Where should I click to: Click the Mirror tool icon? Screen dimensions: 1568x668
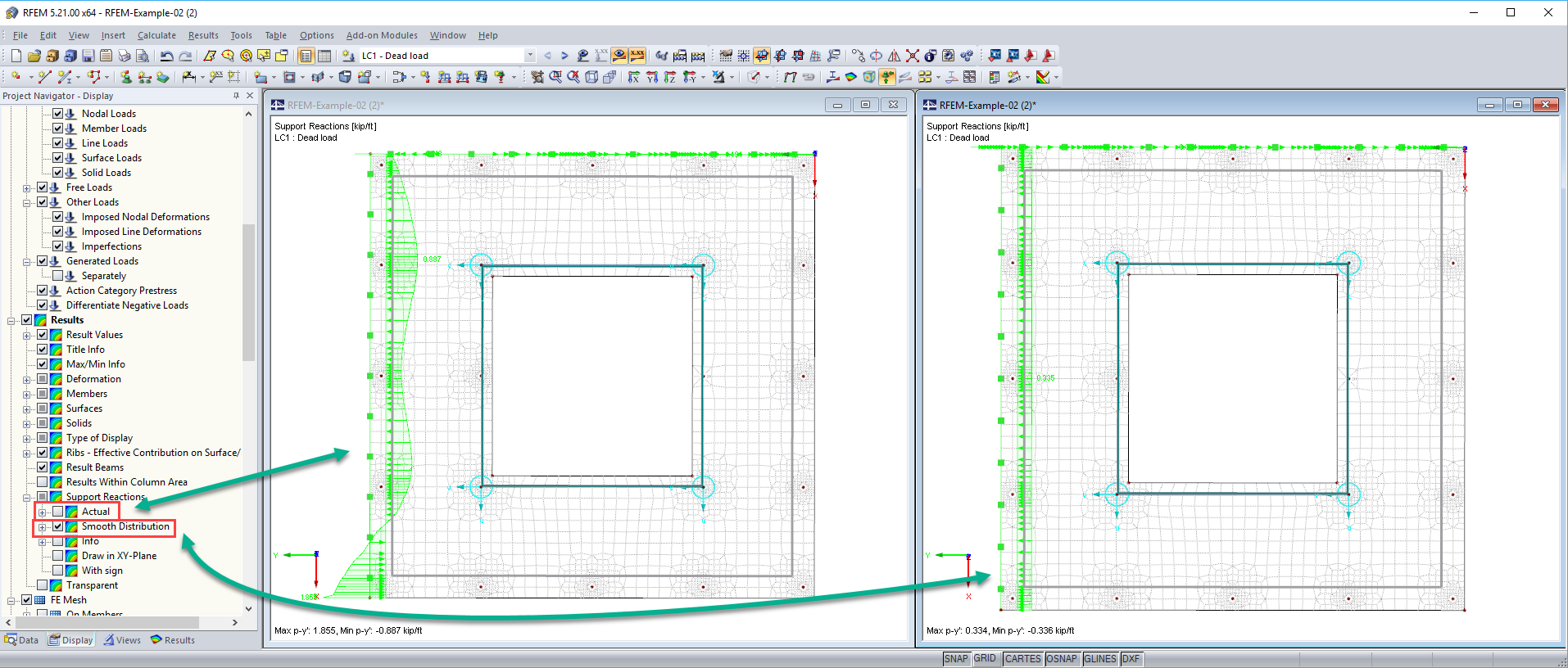[895, 56]
